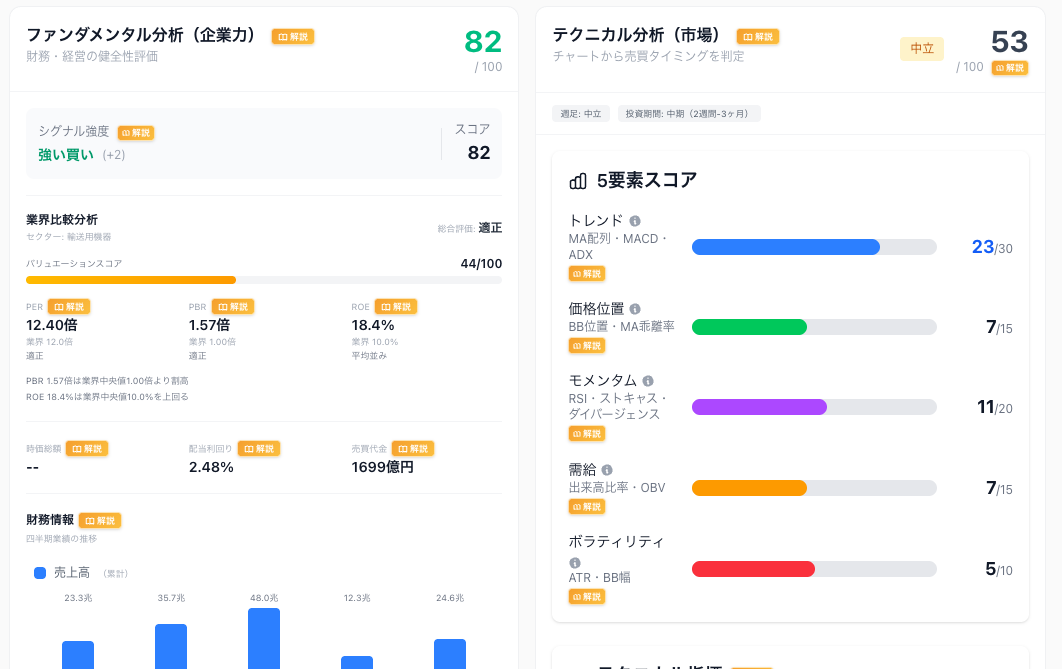Show 解説 for 配当利回り
1062x669 pixels.
pyautogui.click(x=259, y=449)
